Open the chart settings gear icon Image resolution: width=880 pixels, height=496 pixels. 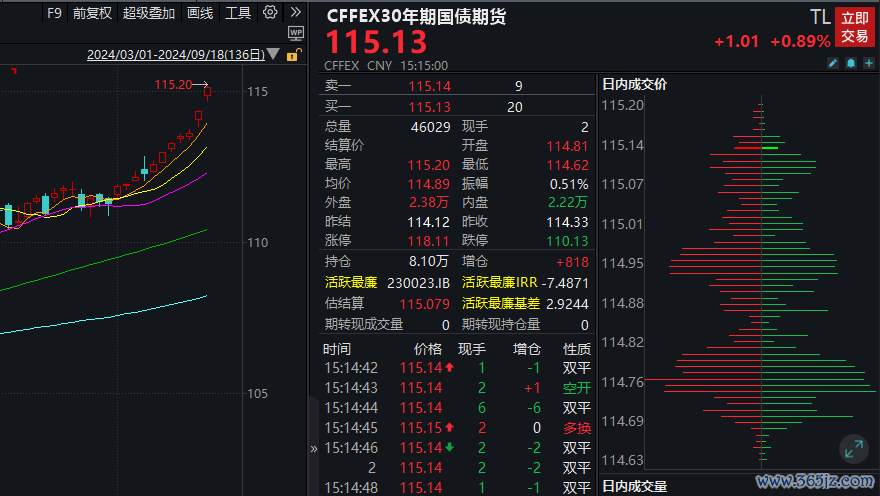coord(270,12)
